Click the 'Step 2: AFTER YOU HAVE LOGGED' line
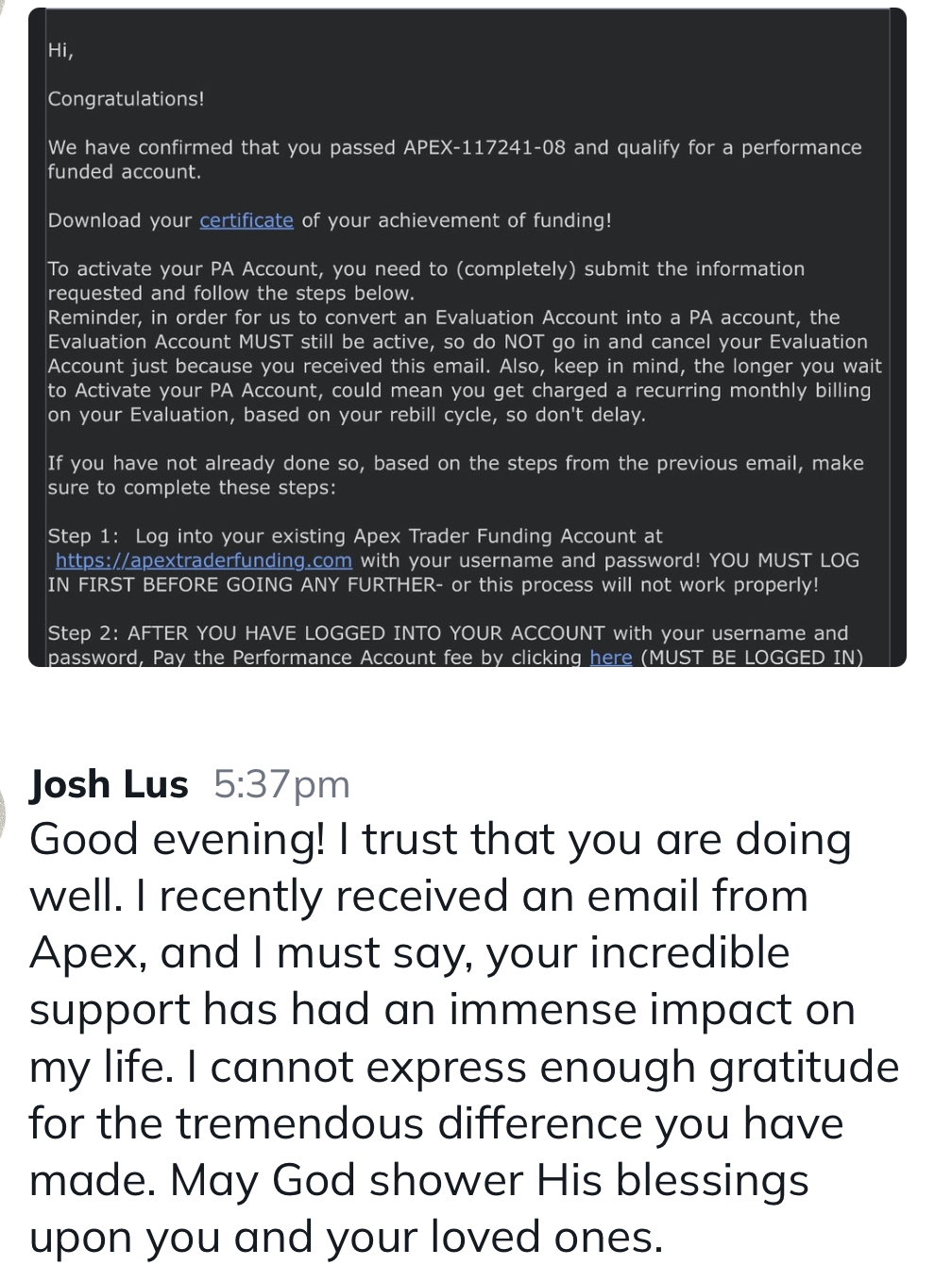Screen dimensions: 952x1266 click(448, 633)
